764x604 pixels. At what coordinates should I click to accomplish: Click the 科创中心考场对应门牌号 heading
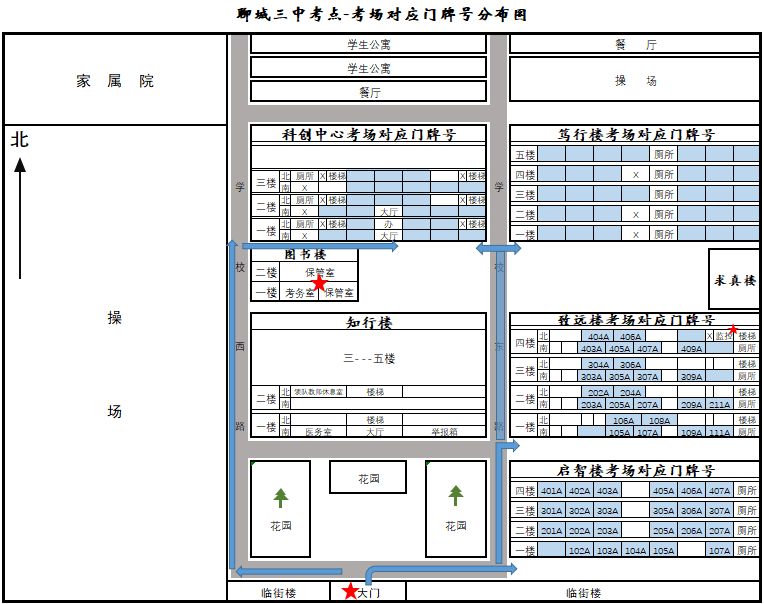pos(368,134)
